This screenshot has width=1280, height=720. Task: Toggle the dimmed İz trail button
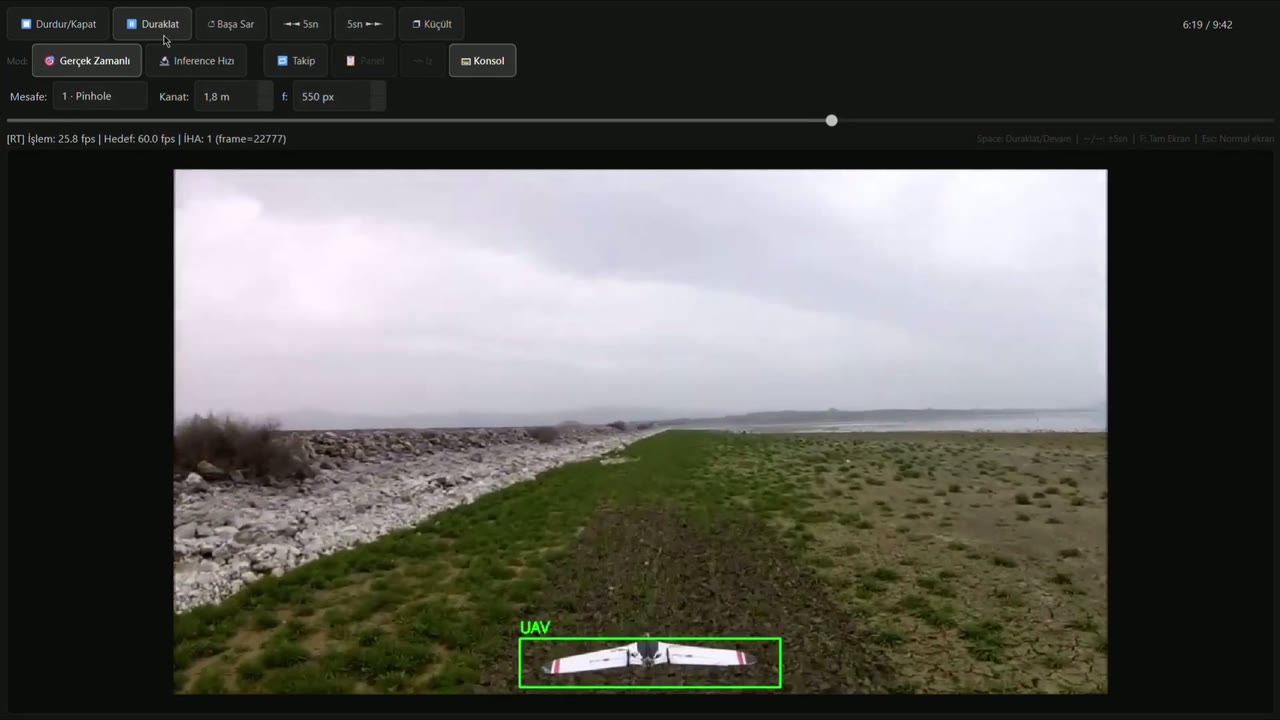tap(422, 61)
